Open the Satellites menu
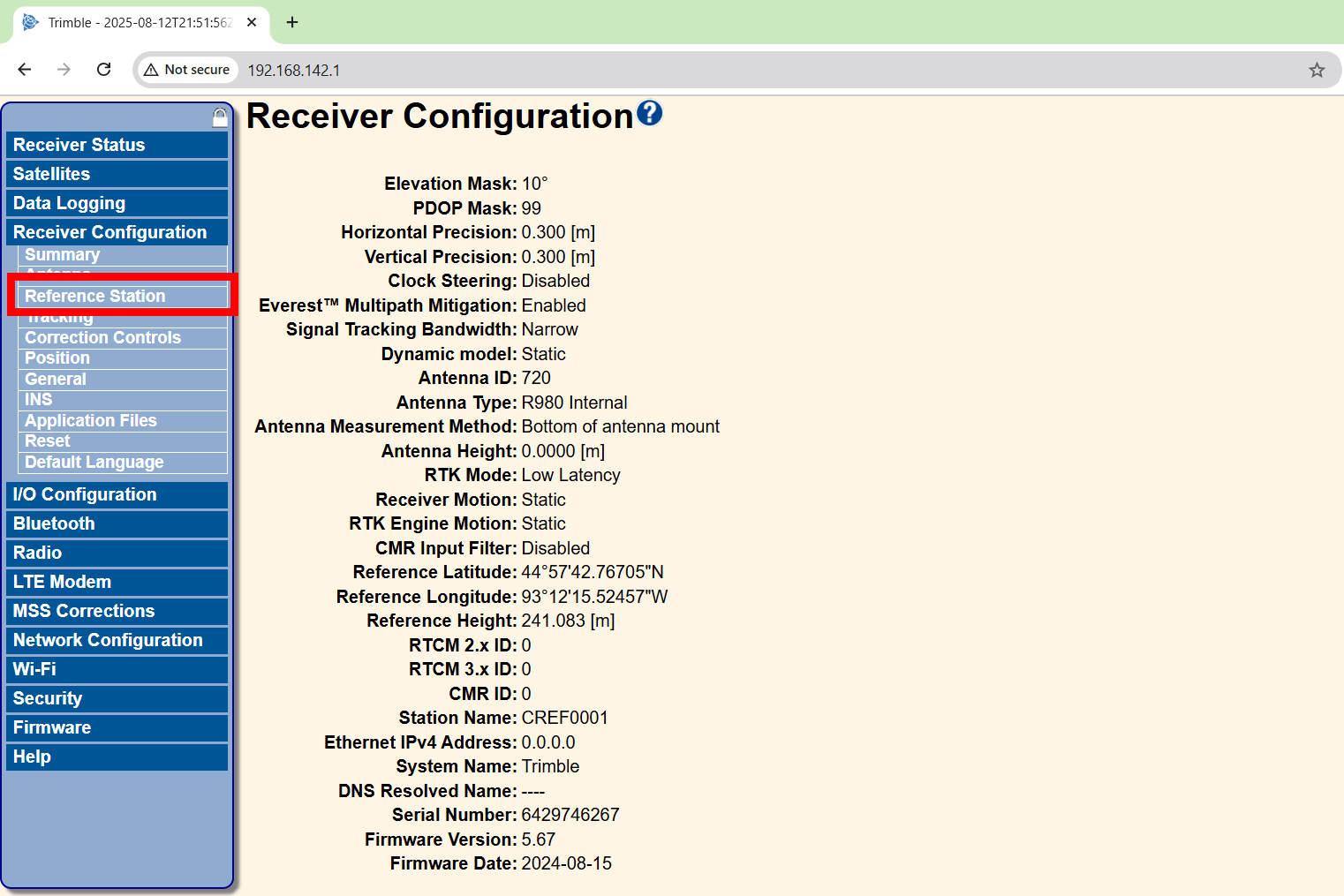 click(x=51, y=174)
